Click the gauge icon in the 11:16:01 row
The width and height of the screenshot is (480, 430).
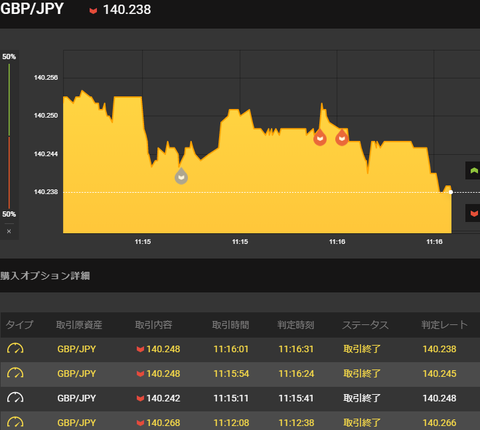(x=15, y=349)
